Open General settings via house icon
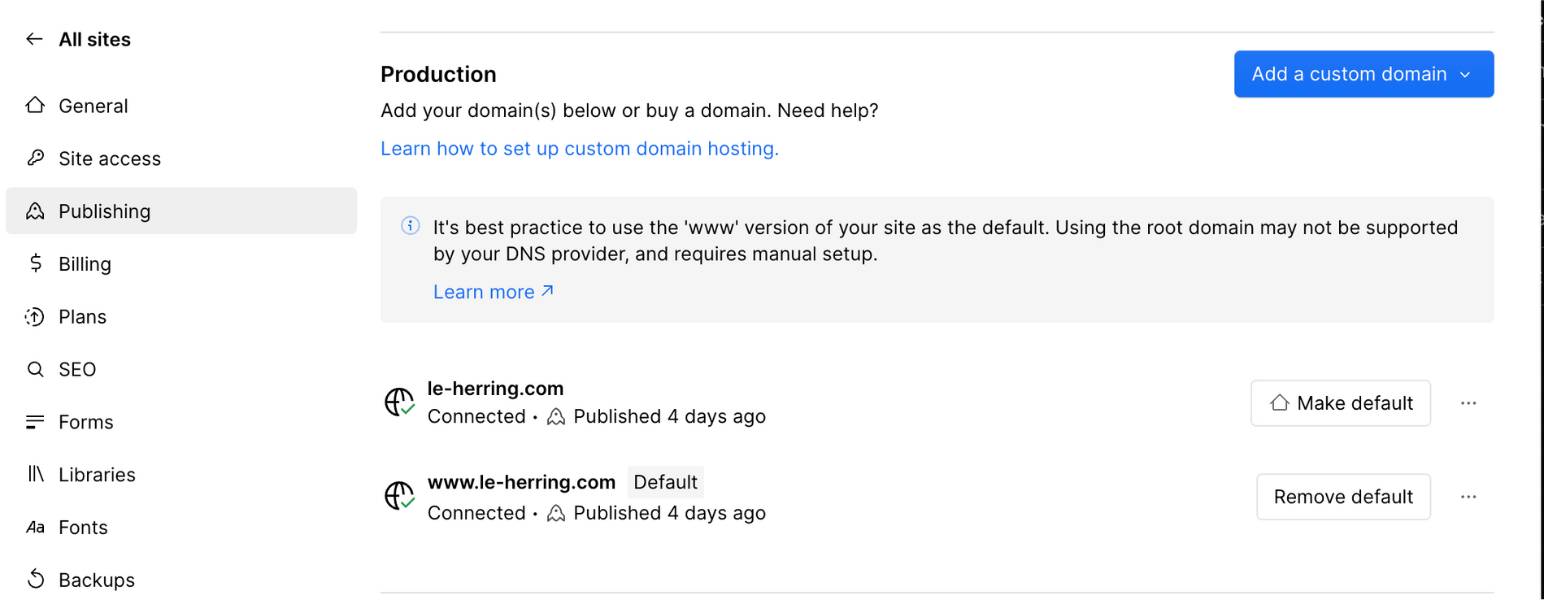1544x600 pixels. tap(35, 105)
